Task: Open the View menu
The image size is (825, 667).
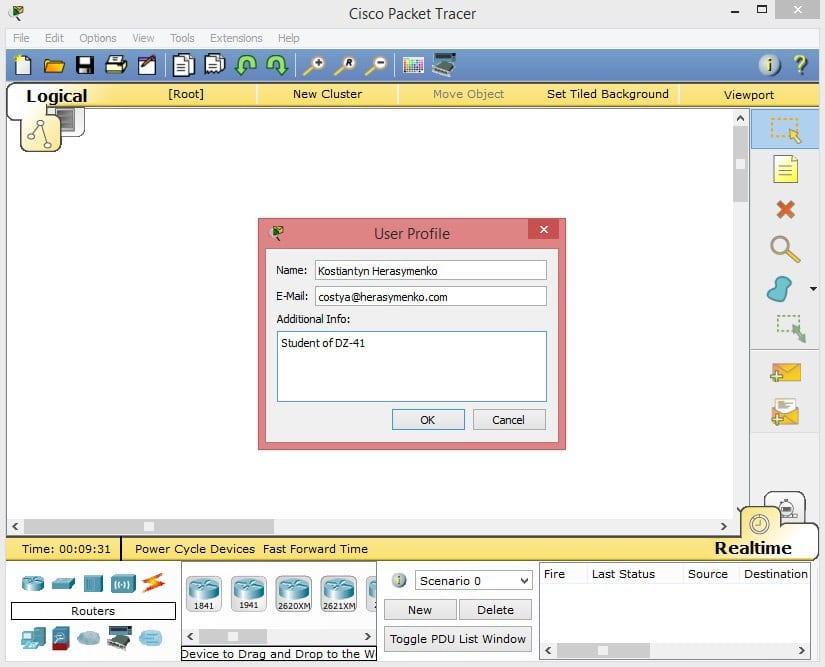Action: [143, 38]
